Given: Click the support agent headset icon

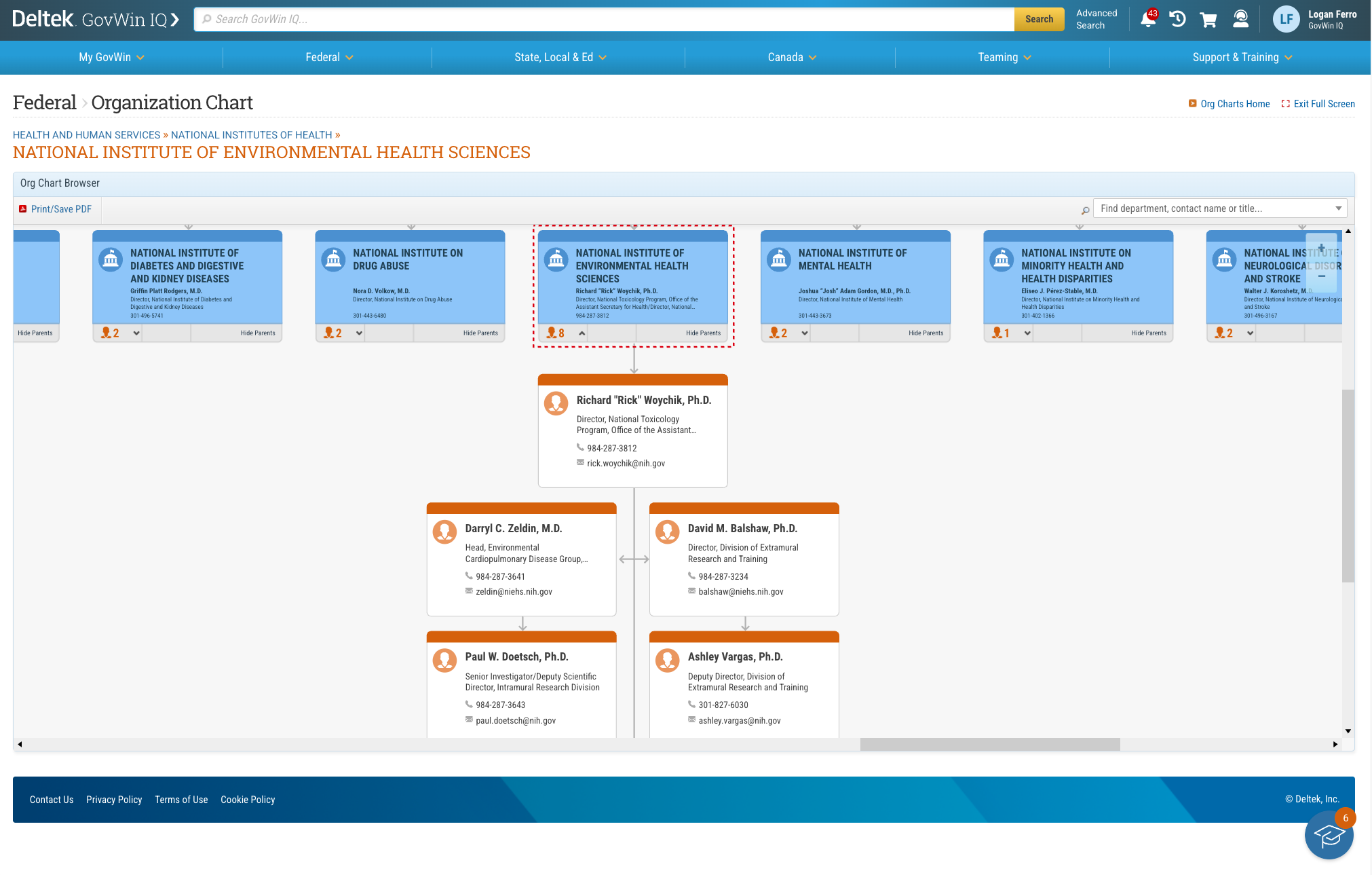Looking at the screenshot, I should pyautogui.click(x=1240, y=19).
